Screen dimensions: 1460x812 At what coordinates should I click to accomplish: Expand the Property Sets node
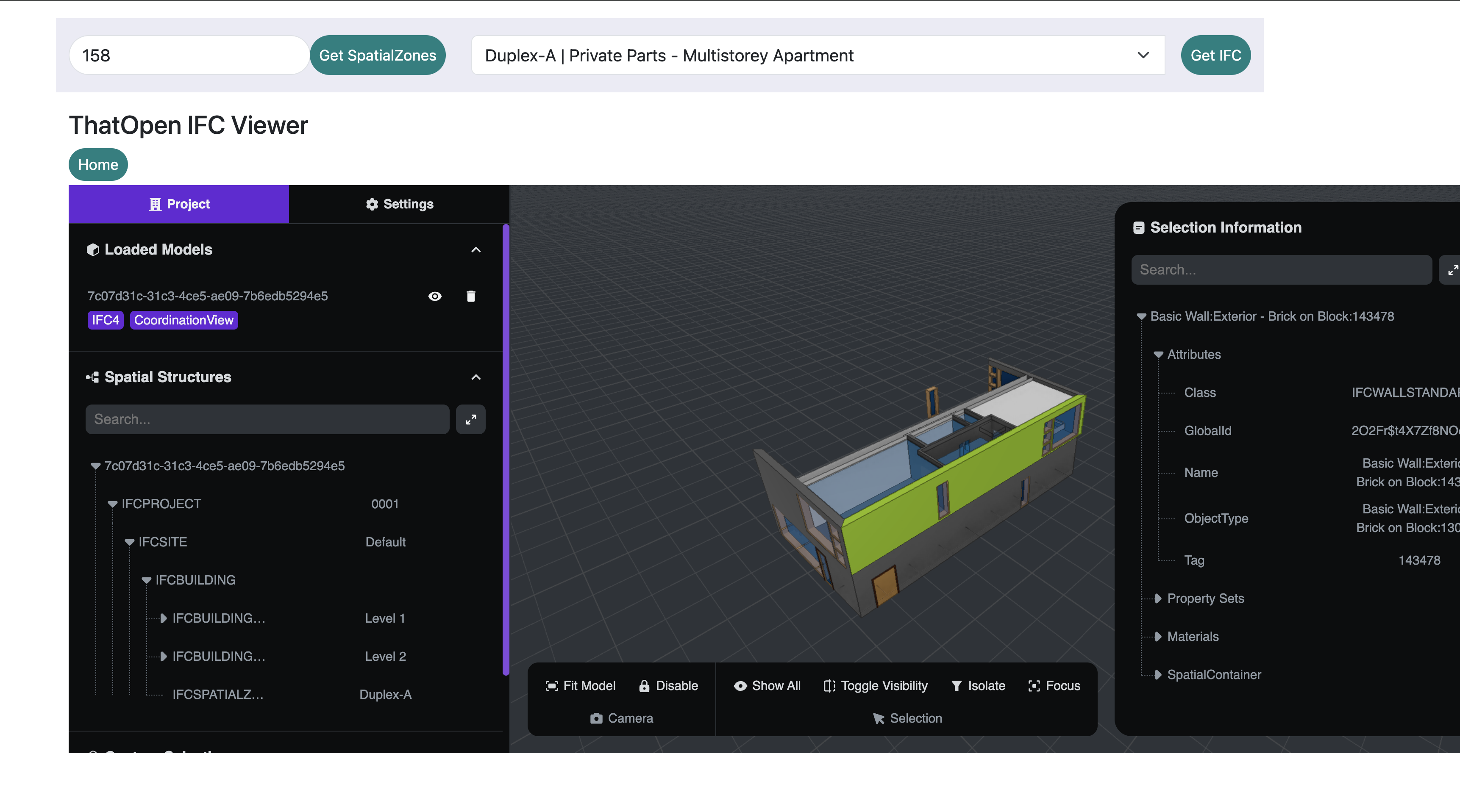1159,599
